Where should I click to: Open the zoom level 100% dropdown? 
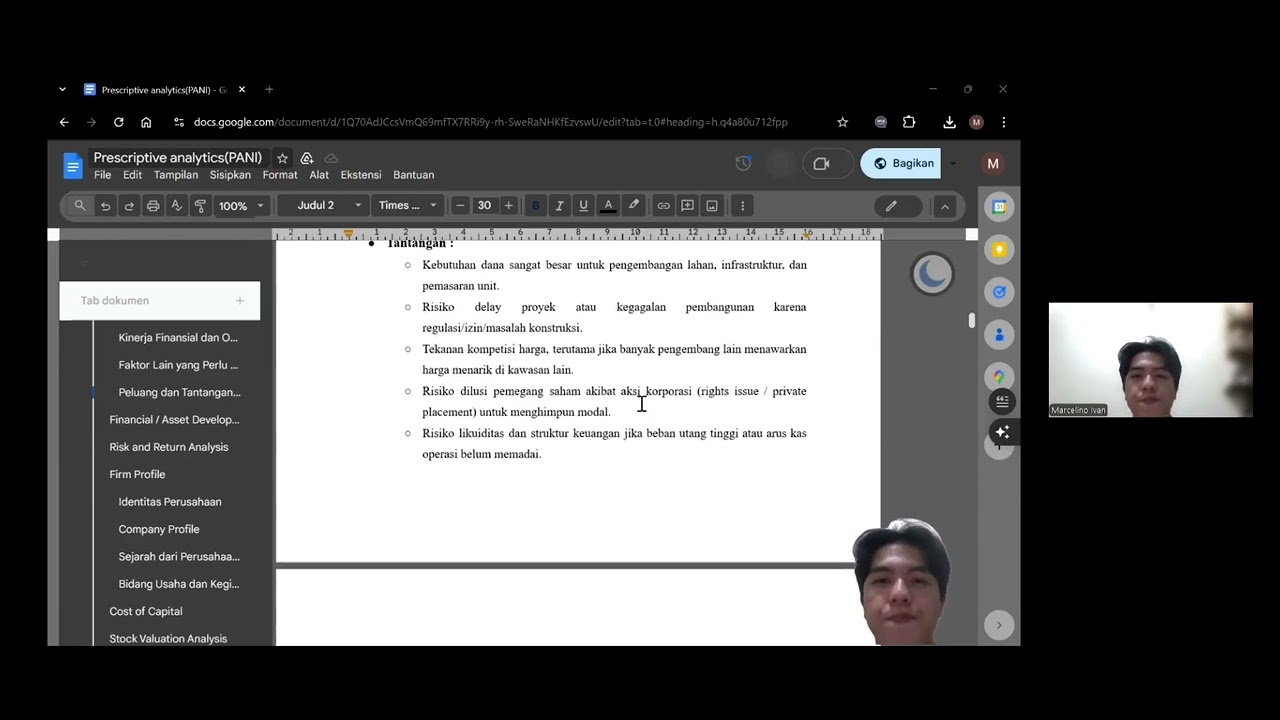tap(241, 206)
